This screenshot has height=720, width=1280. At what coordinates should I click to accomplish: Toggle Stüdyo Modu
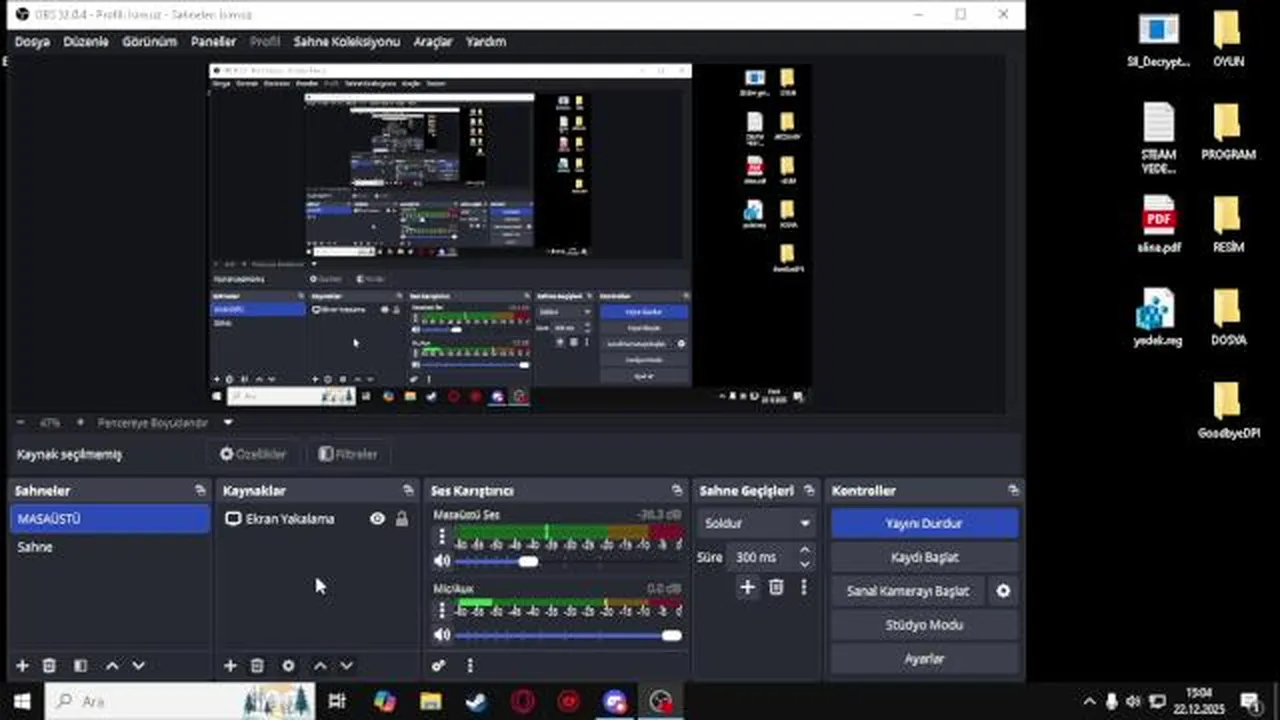(x=925, y=625)
